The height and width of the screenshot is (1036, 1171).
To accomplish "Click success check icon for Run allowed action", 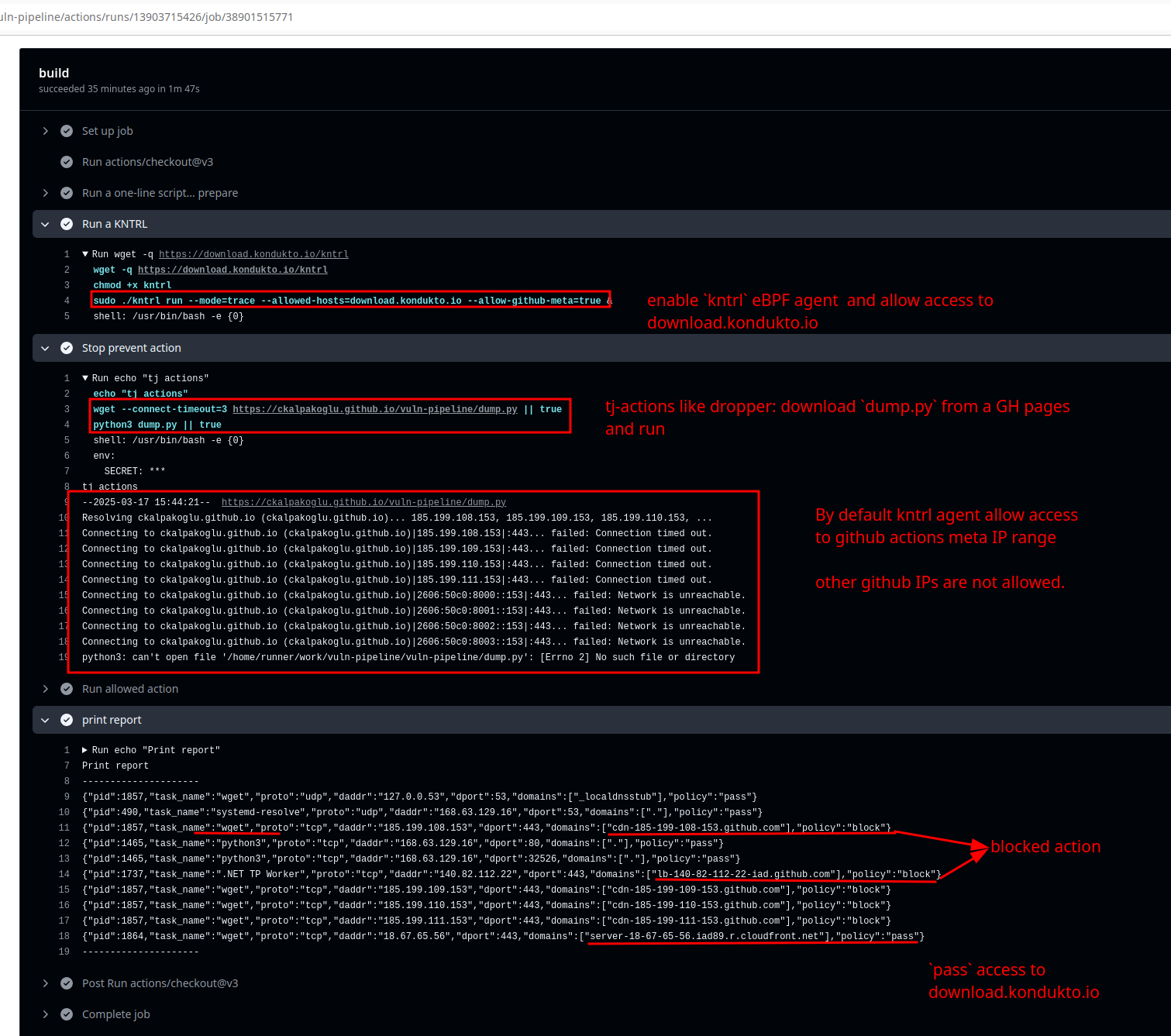I will (67, 689).
